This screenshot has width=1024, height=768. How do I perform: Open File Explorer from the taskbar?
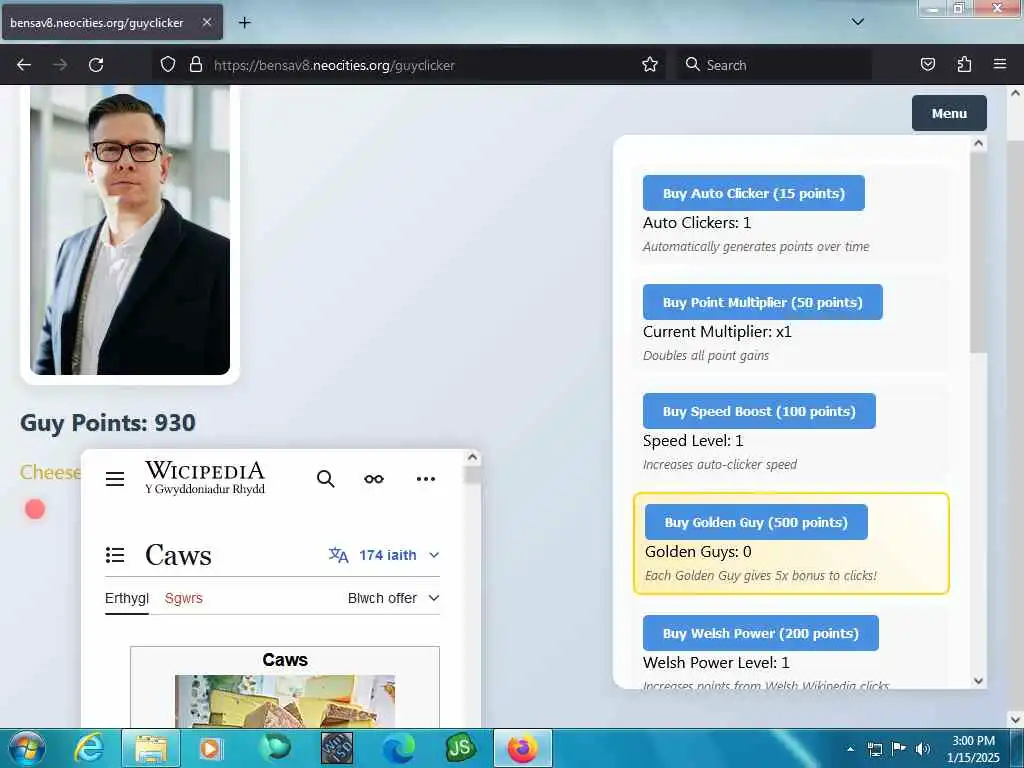[x=151, y=748]
